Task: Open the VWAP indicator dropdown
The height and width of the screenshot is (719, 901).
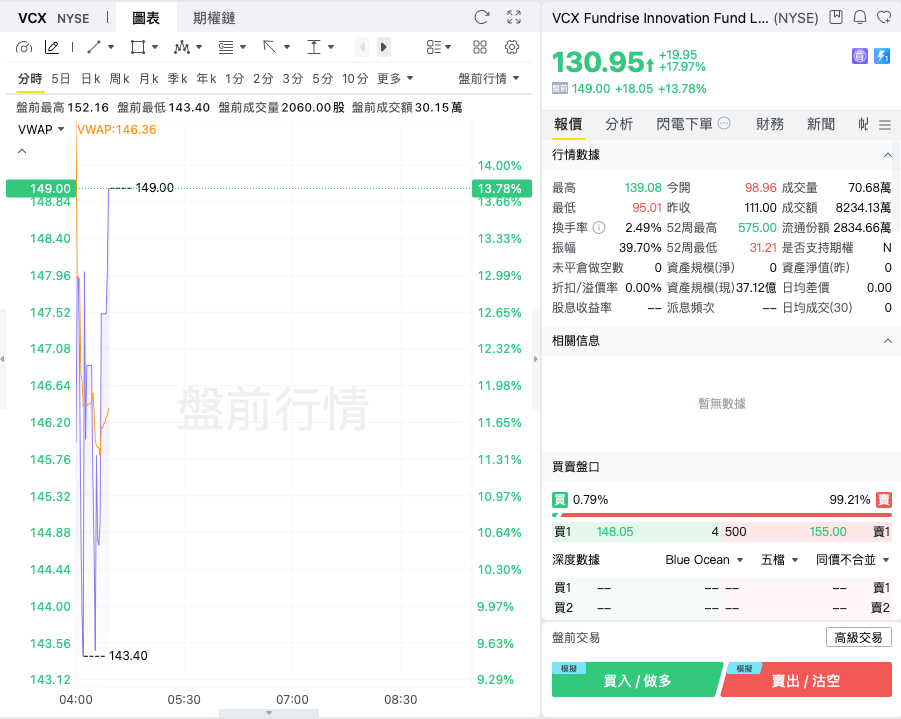Action: tap(41, 129)
